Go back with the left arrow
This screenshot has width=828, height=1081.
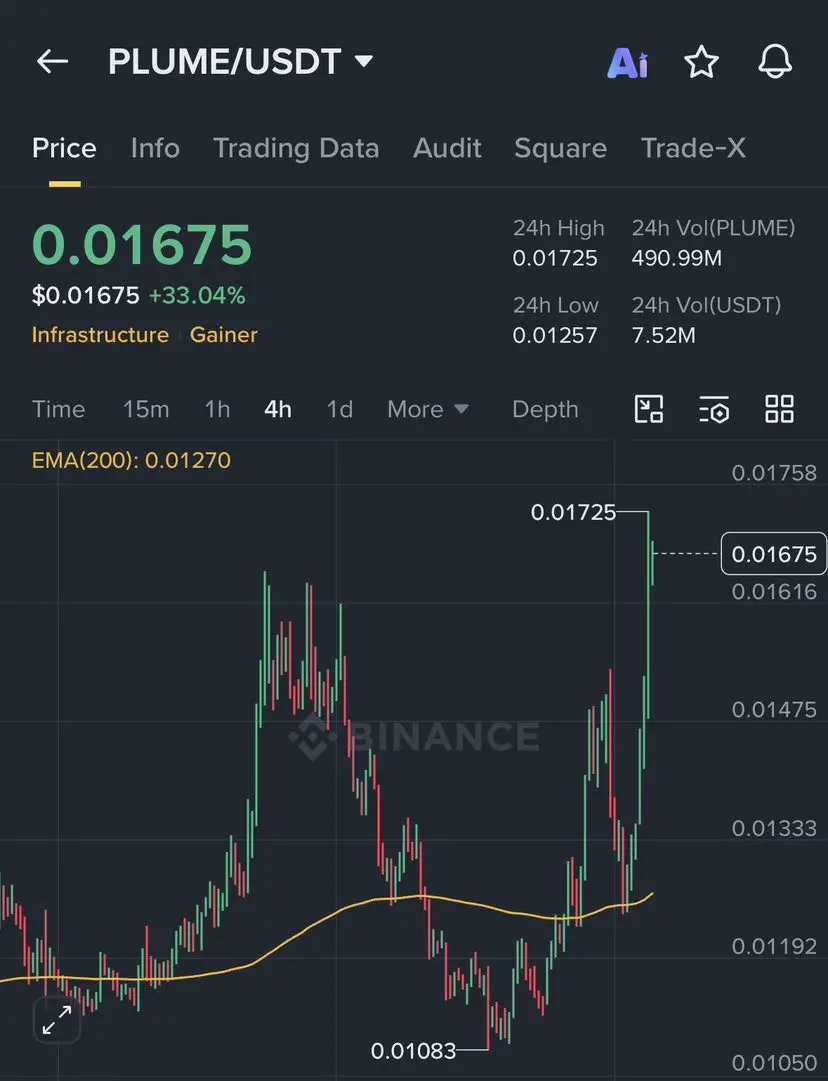pyautogui.click(x=52, y=61)
